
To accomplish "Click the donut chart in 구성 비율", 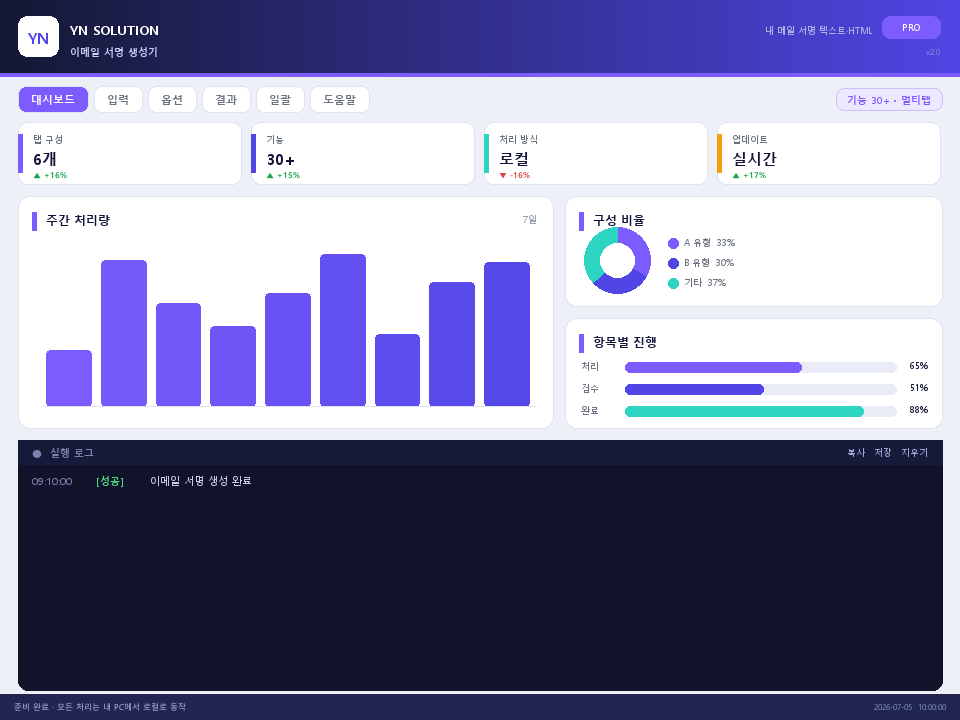I will (617, 260).
